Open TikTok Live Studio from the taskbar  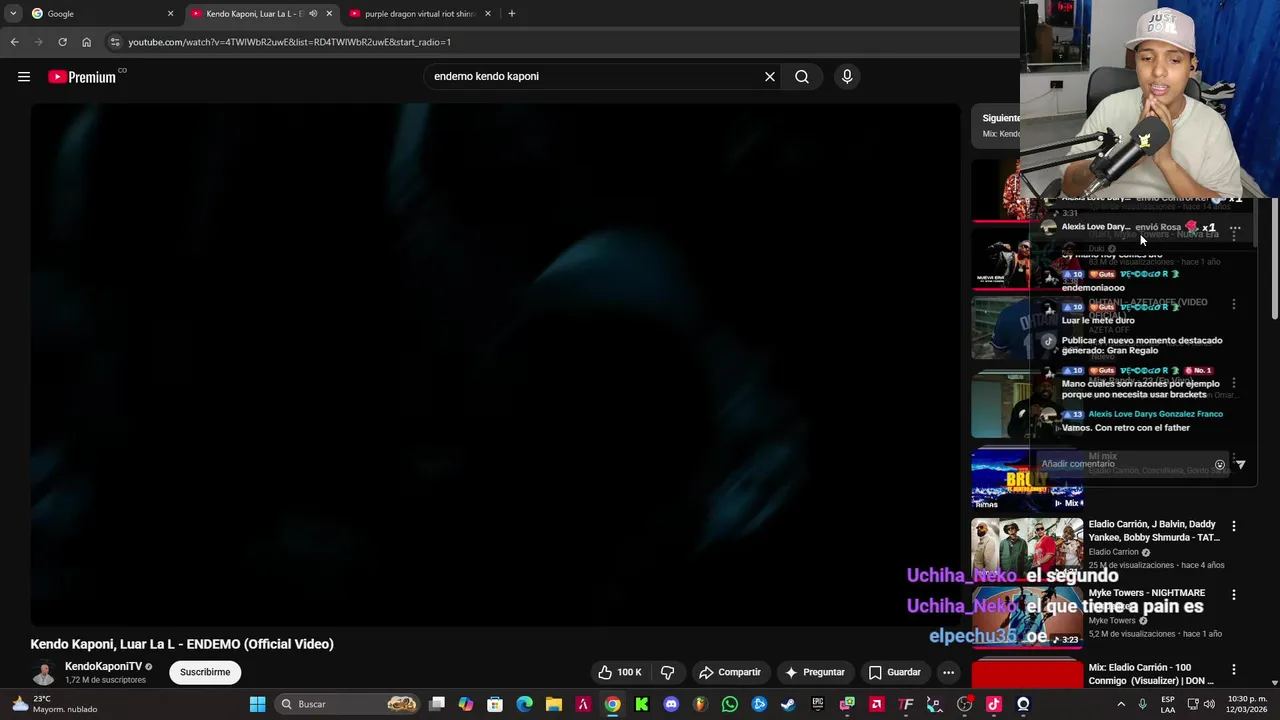click(x=993, y=704)
